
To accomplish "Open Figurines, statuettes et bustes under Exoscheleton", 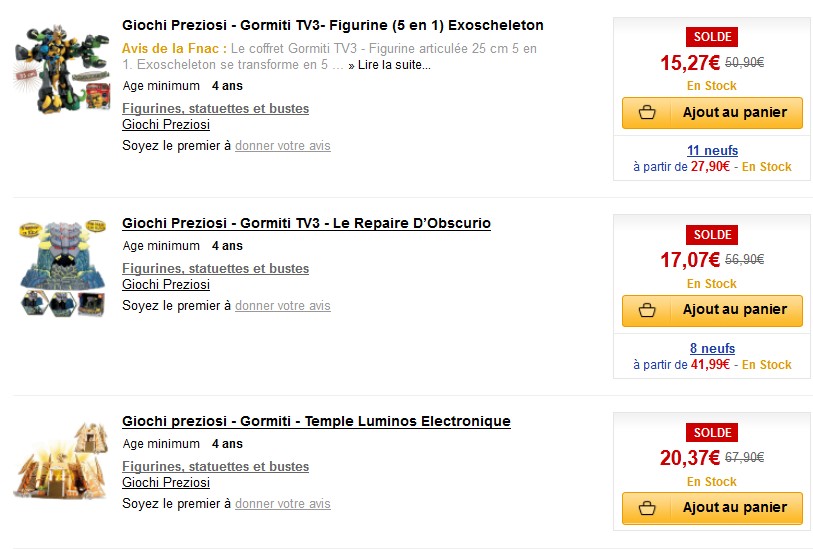I will (216, 108).
